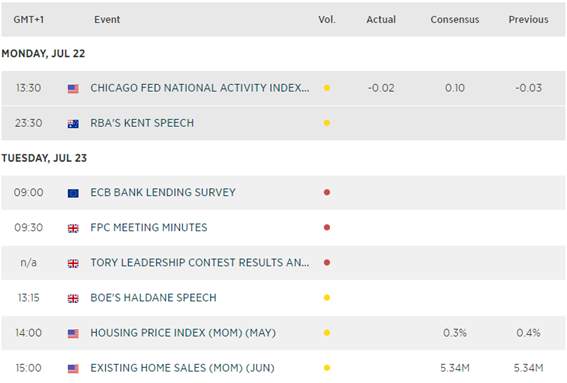Click the Vol. column header

[327, 20]
